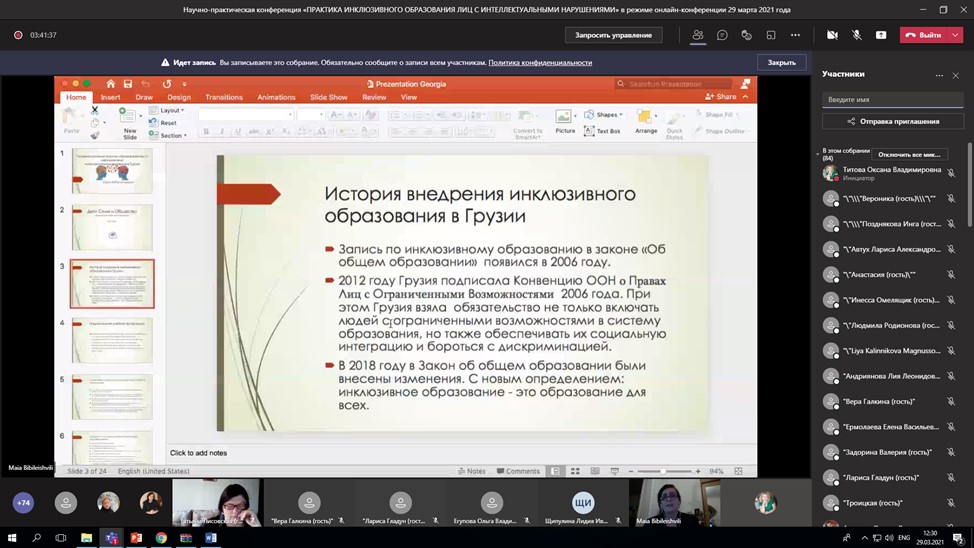974x548 pixels.
Task: Open more actions ellipsis in meeting toolbar
Action: coord(795,35)
